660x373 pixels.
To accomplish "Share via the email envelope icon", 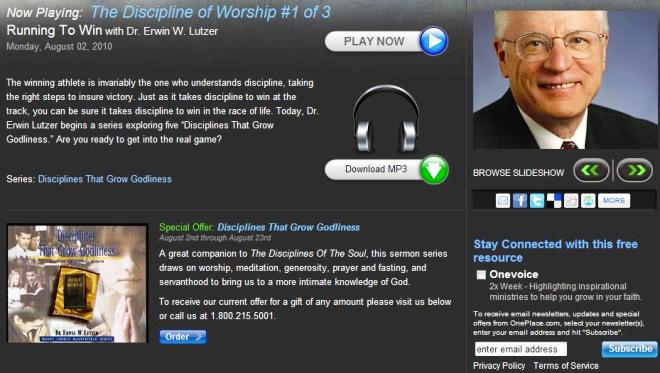I will (x=503, y=200).
